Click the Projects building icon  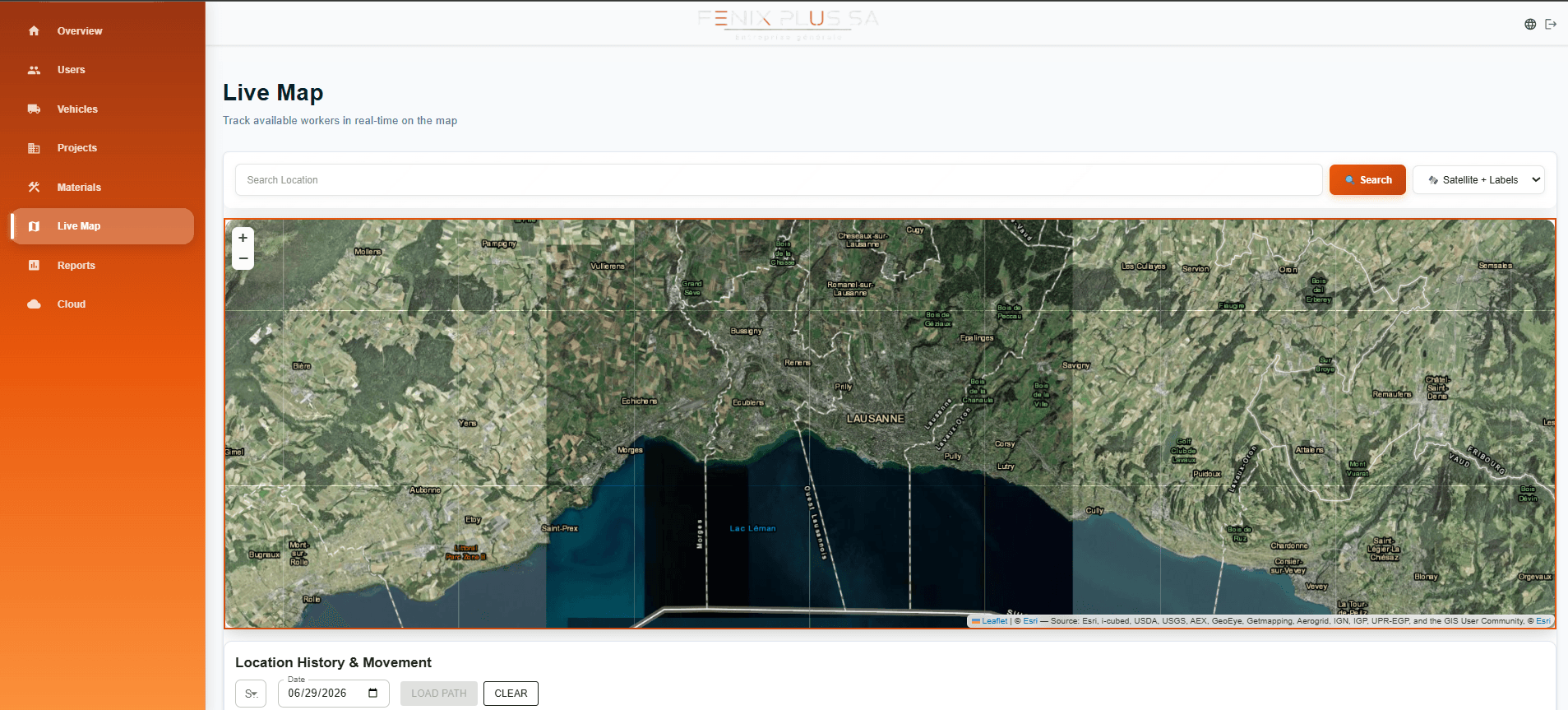pyautogui.click(x=34, y=148)
